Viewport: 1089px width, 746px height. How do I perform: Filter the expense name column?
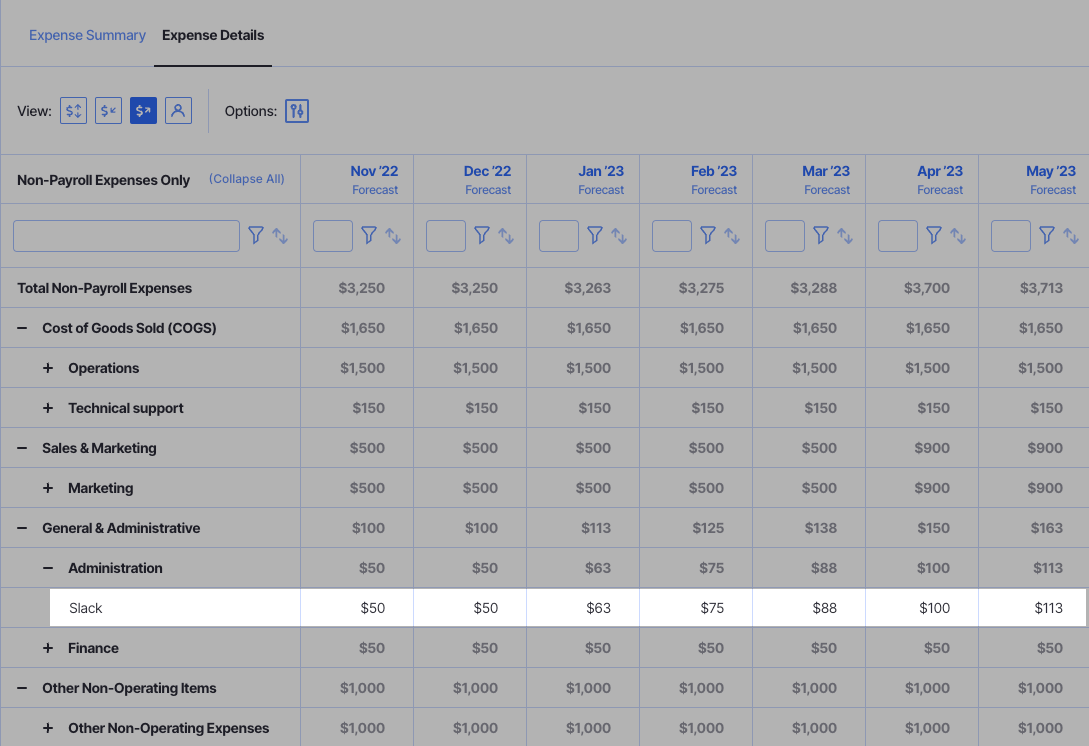(256, 235)
